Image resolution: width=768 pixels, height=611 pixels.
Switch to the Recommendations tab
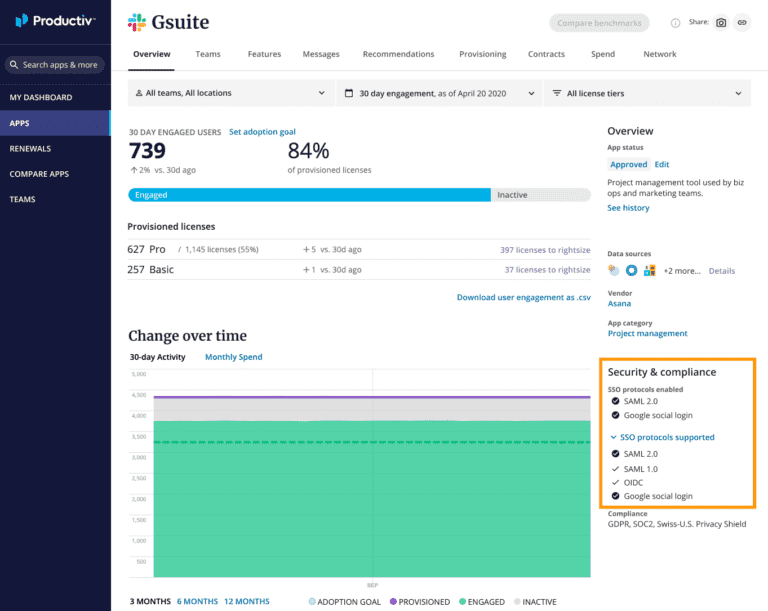click(x=398, y=54)
